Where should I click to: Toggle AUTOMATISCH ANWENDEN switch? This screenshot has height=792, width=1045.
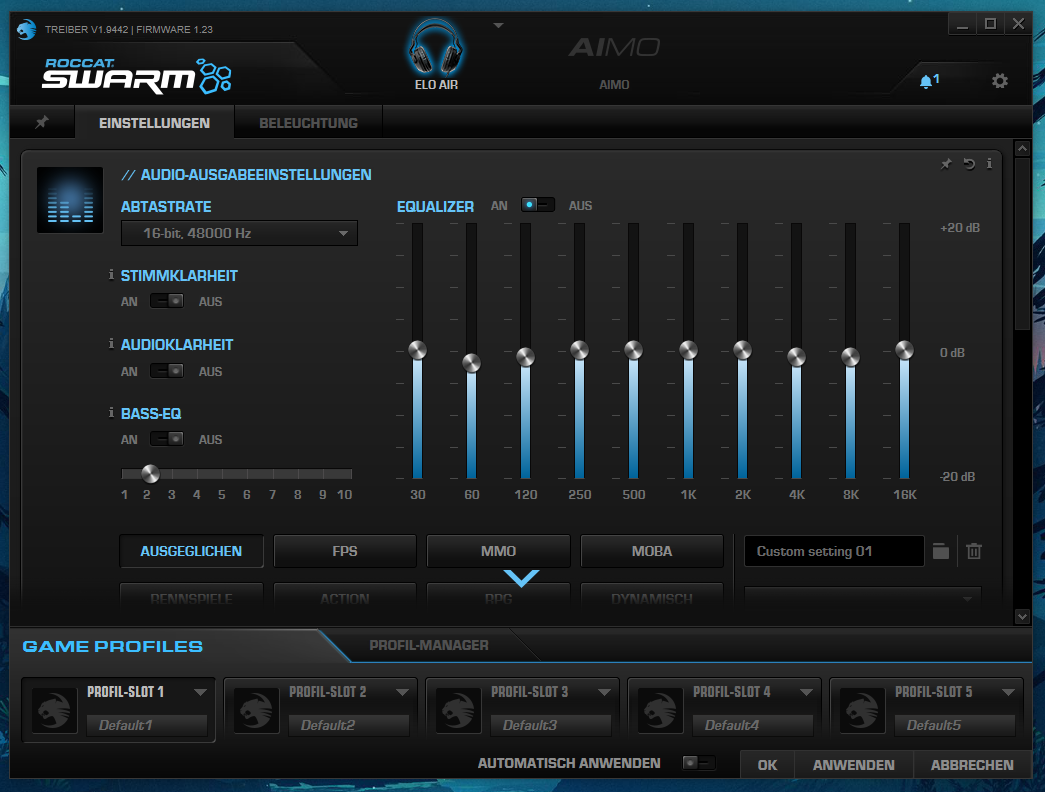[x=698, y=762]
